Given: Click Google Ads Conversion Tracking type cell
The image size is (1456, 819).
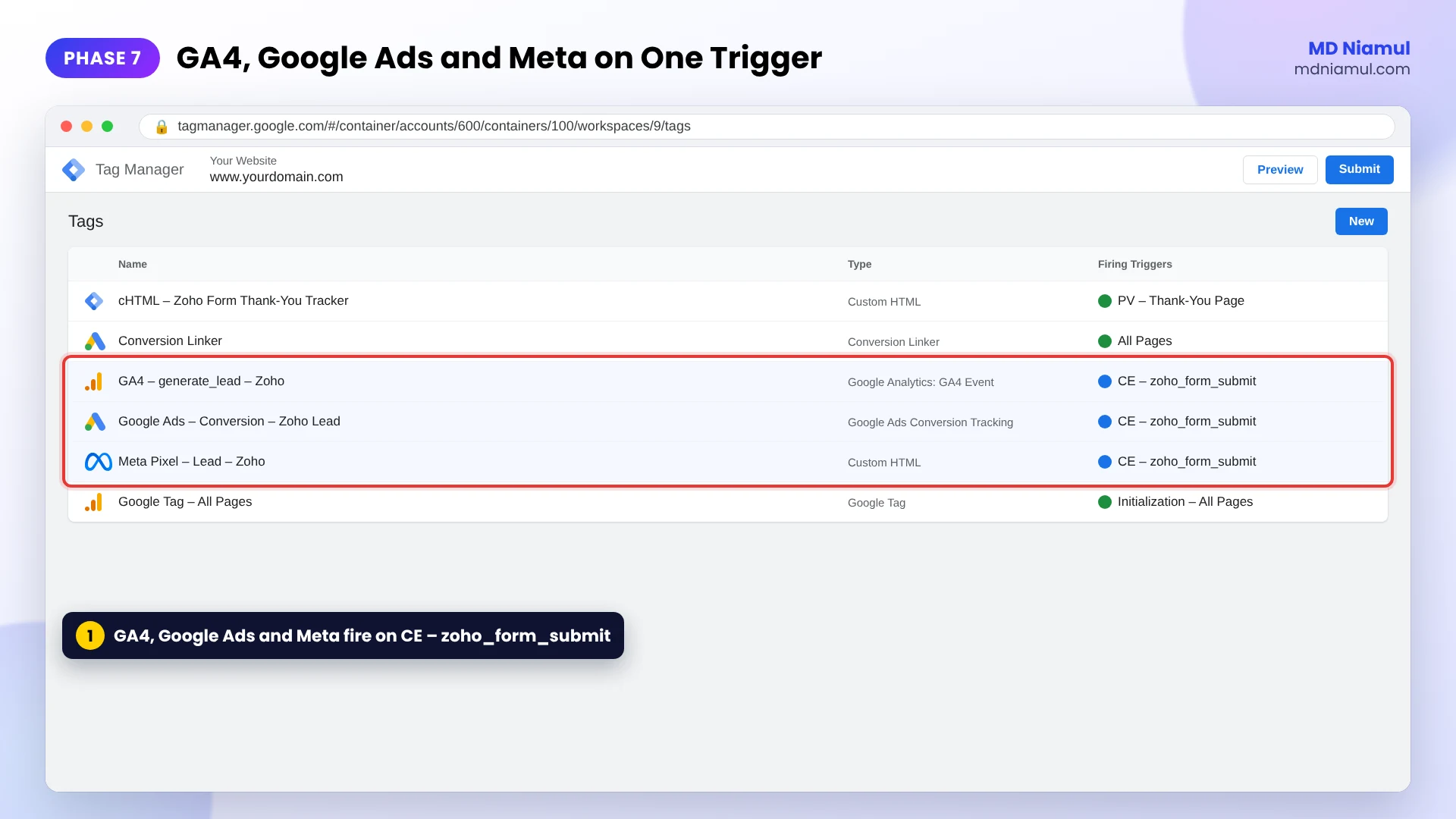Looking at the screenshot, I should click(930, 422).
